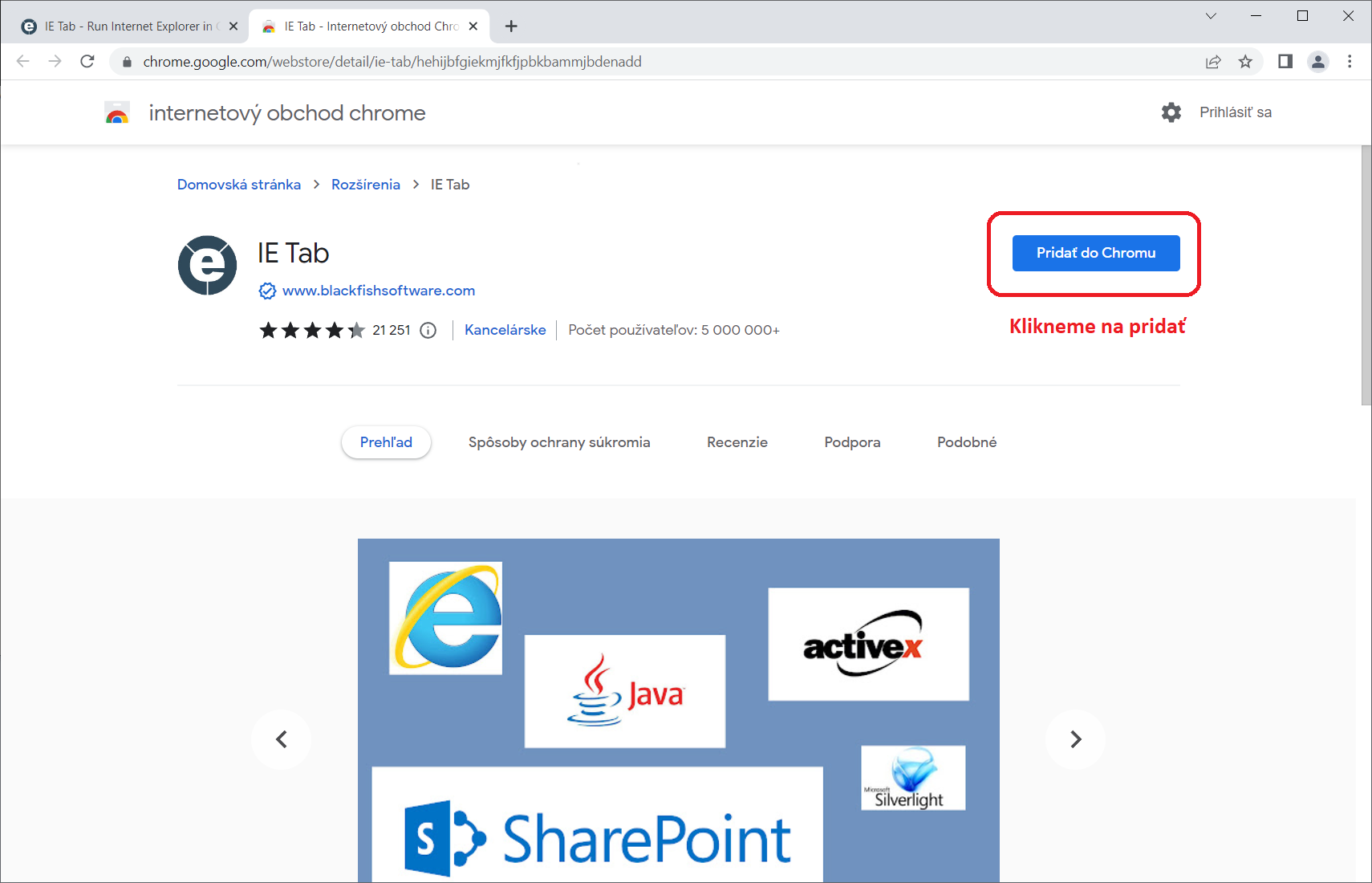Click Pridať do Chromu button
The height and width of the screenshot is (883, 1372).
(x=1096, y=253)
